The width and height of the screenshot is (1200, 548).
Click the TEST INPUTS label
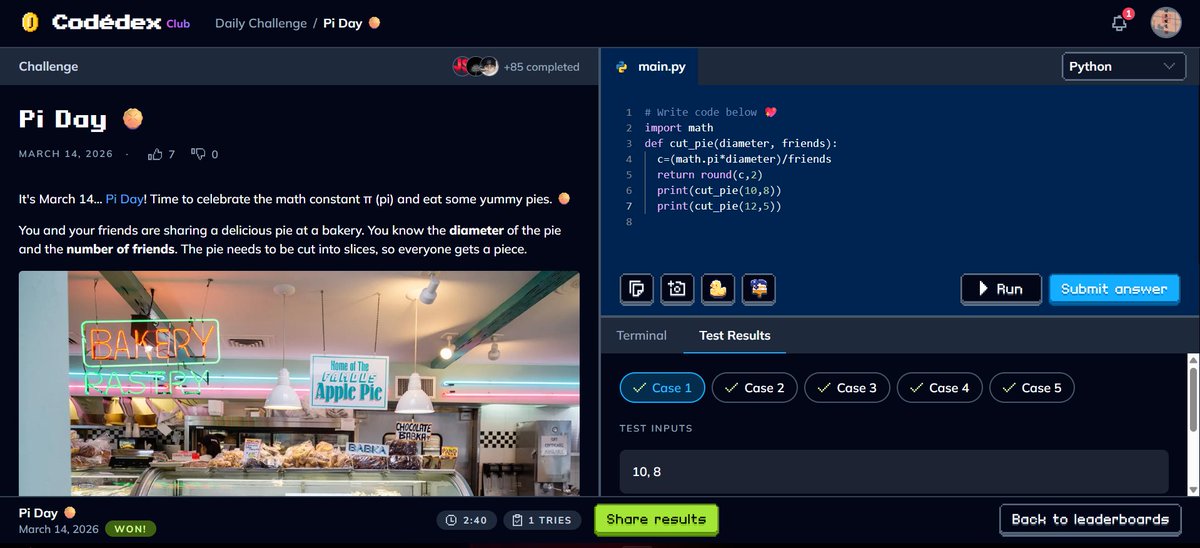click(x=656, y=429)
